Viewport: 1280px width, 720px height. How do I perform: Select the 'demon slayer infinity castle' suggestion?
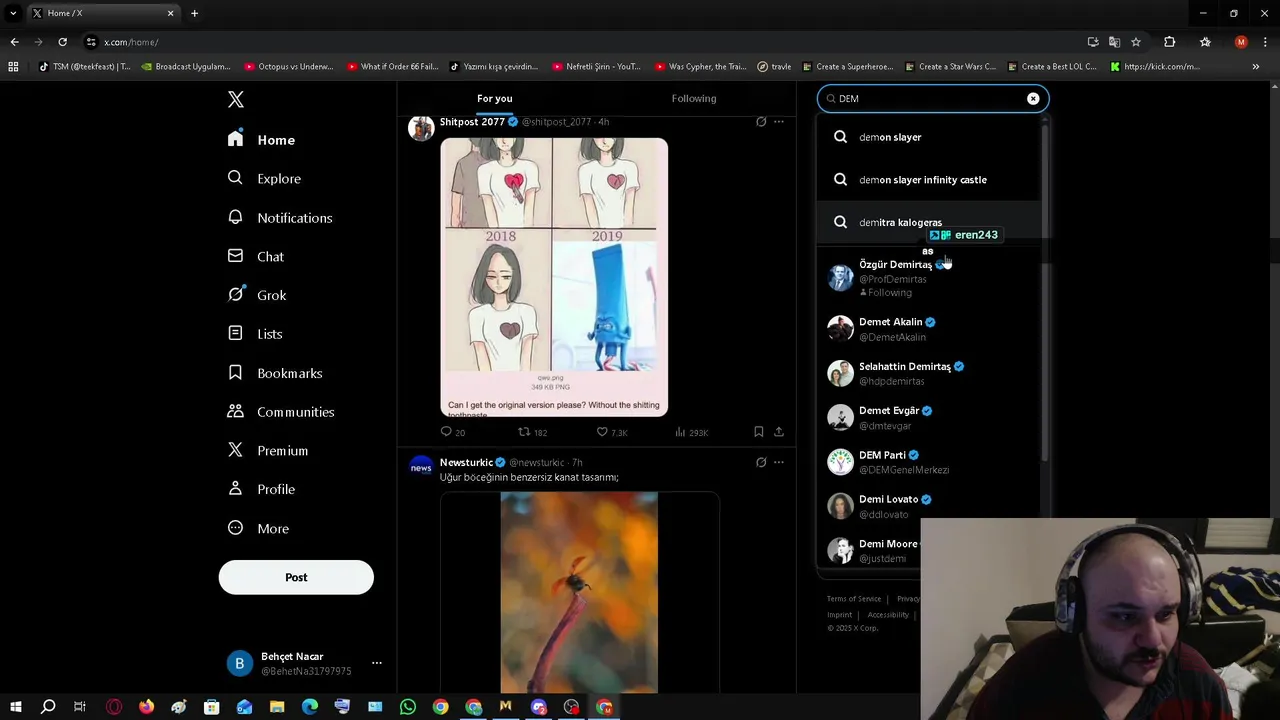928,180
